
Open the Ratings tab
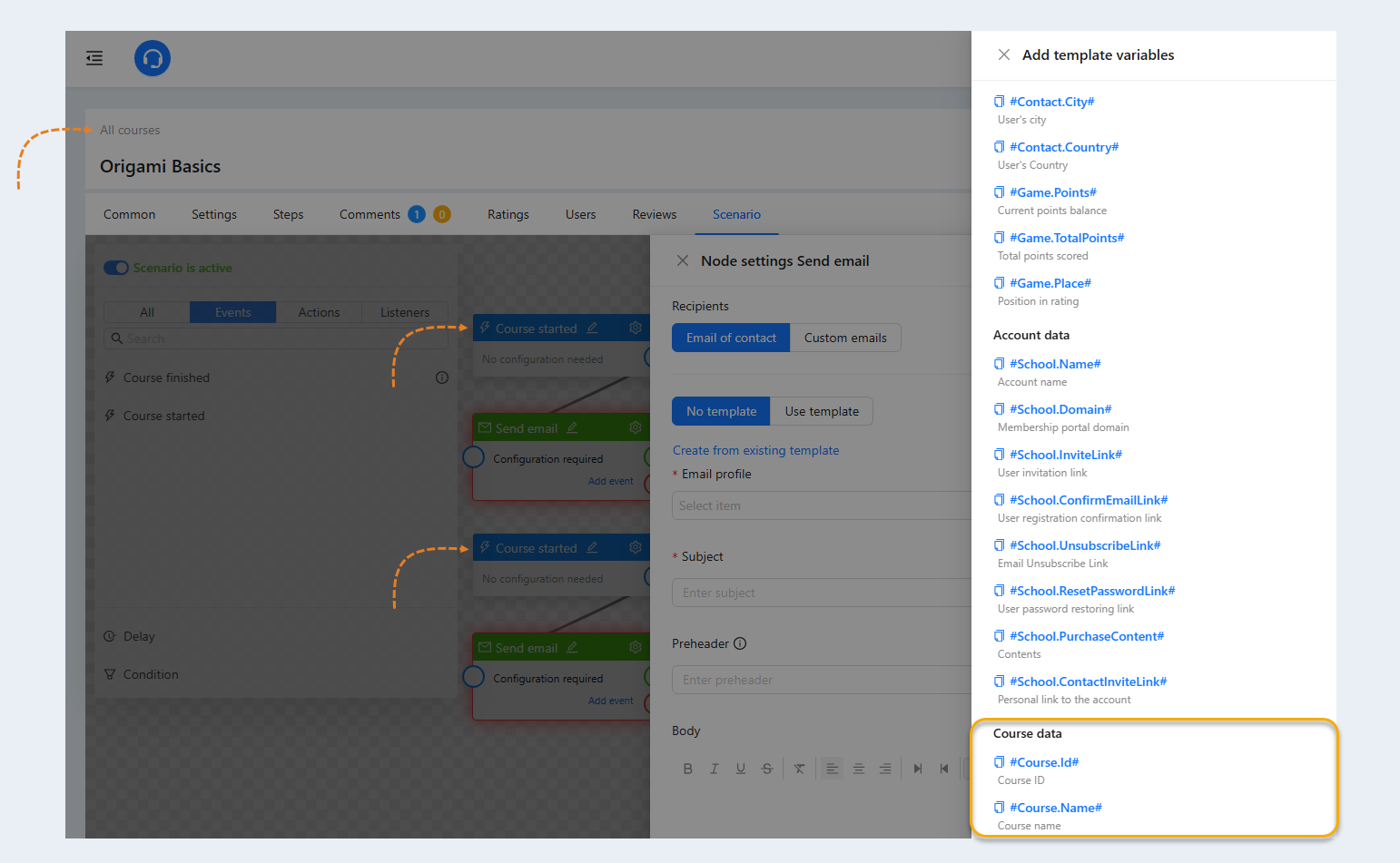(x=508, y=214)
